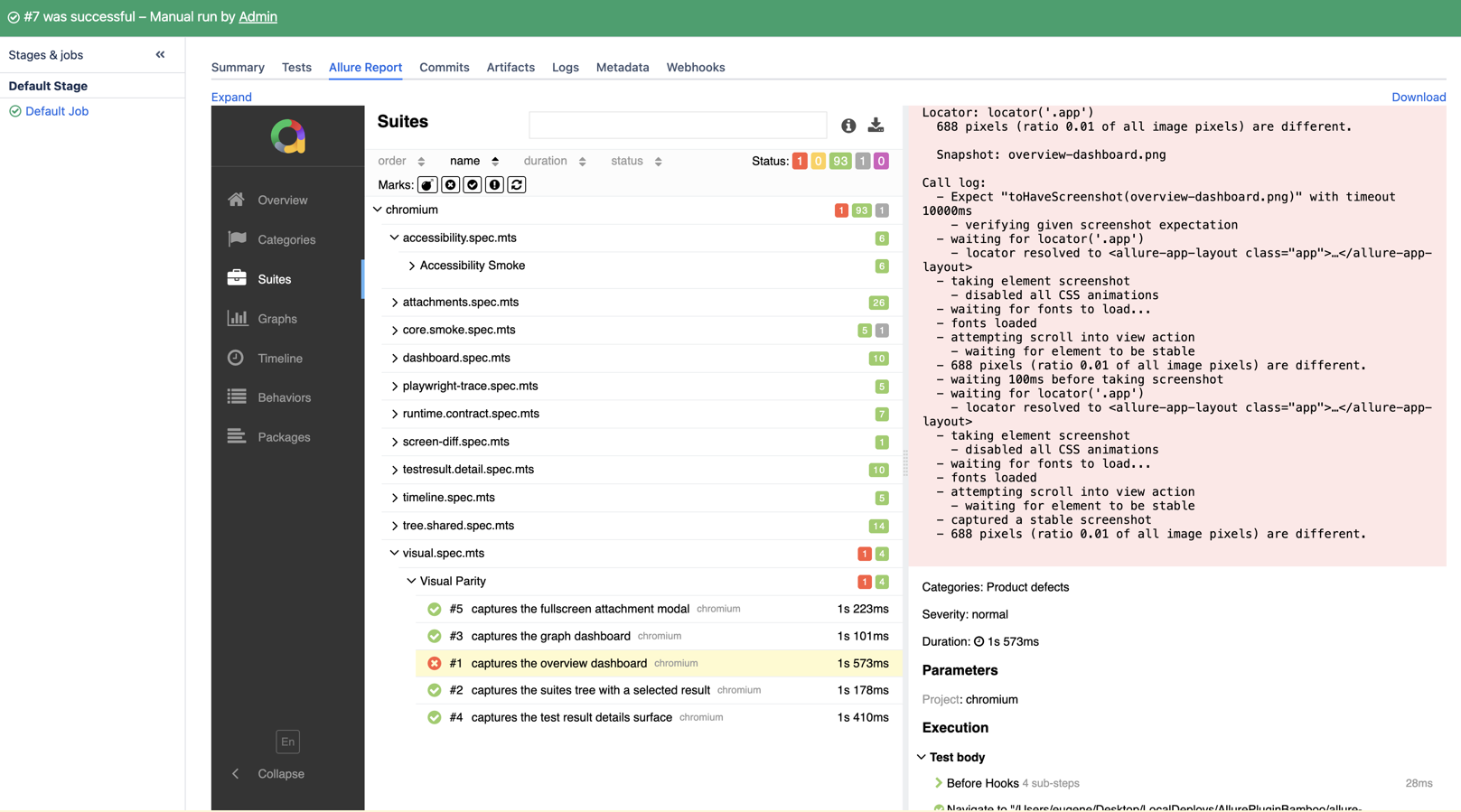Collapse the chromium suite node
Image resolution: width=1461 pixels, height=812 pixels.
[x=378, y=210]
